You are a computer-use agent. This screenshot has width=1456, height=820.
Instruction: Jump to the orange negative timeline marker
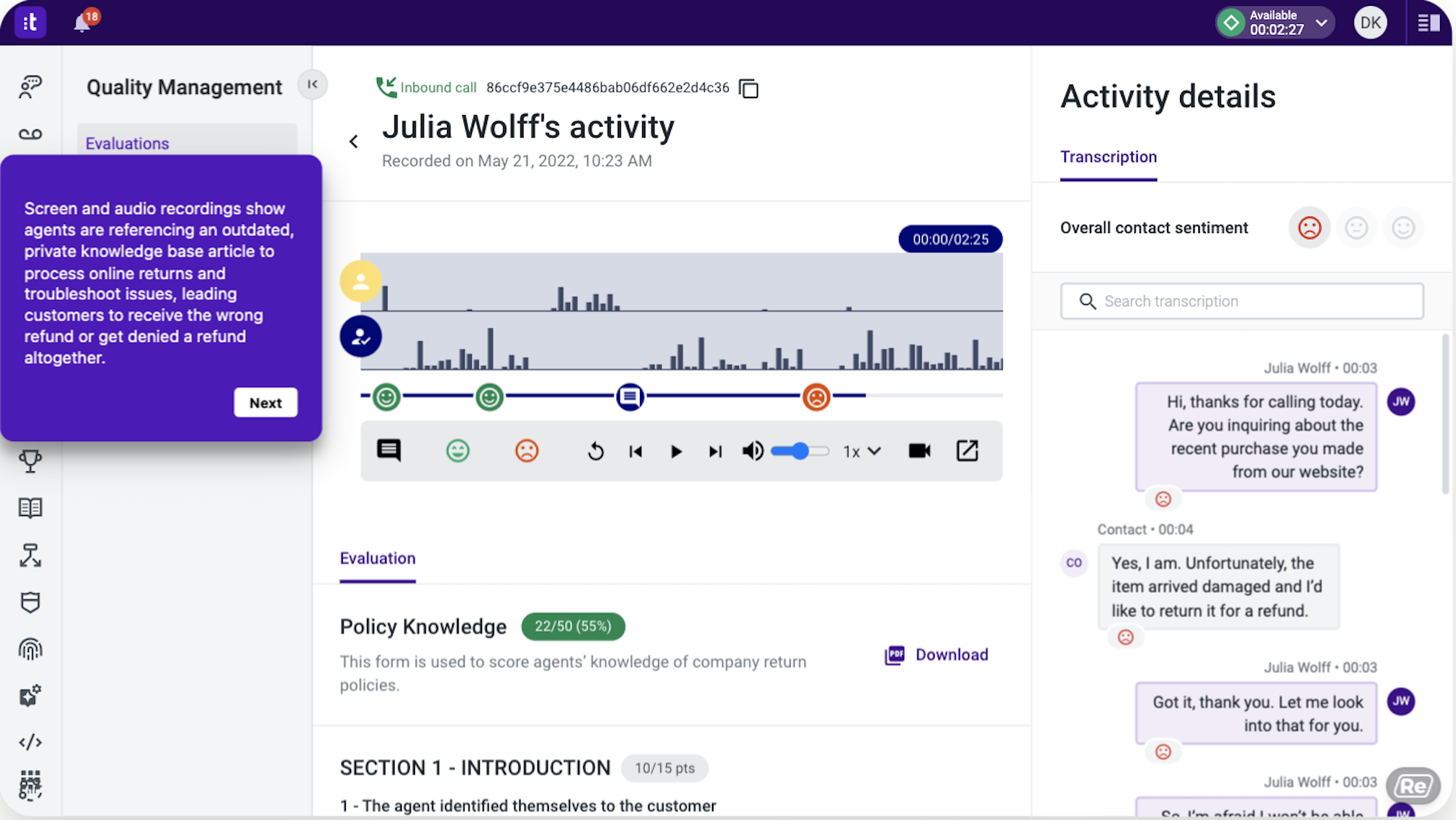click(x=817, y=397)
